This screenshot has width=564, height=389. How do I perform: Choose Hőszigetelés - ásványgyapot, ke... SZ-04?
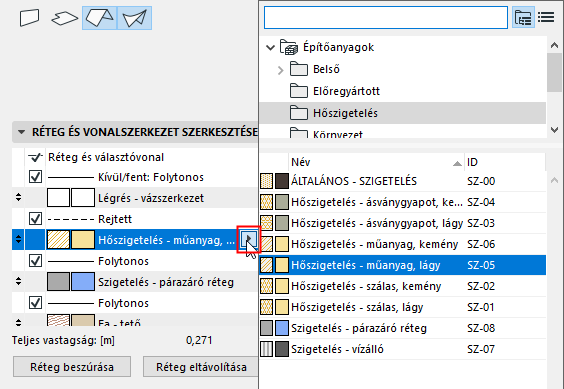[402, 202]
